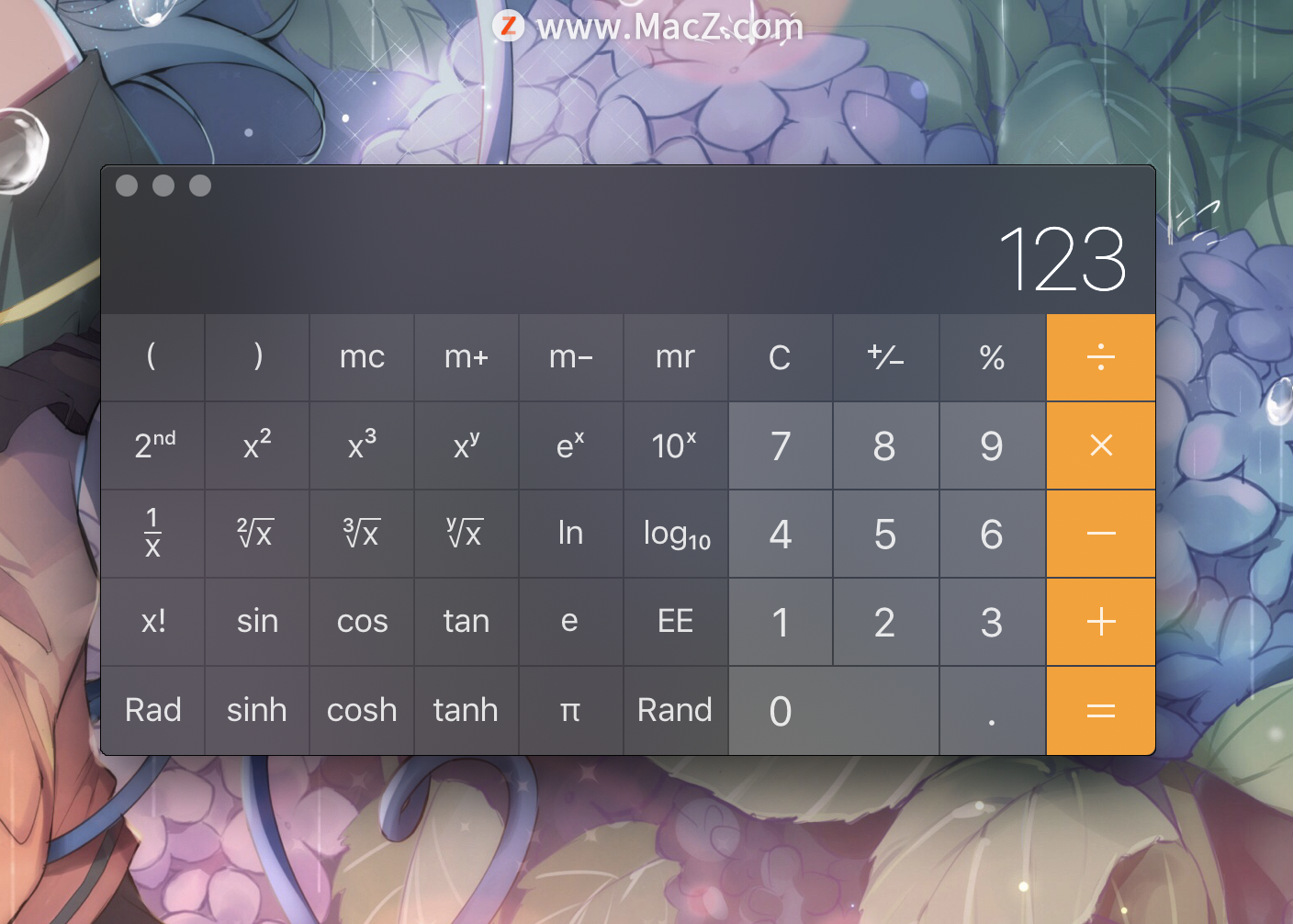Screen dimensions: 1293x924
Task: Click the mr memory recall key
Action: [676, 357]
